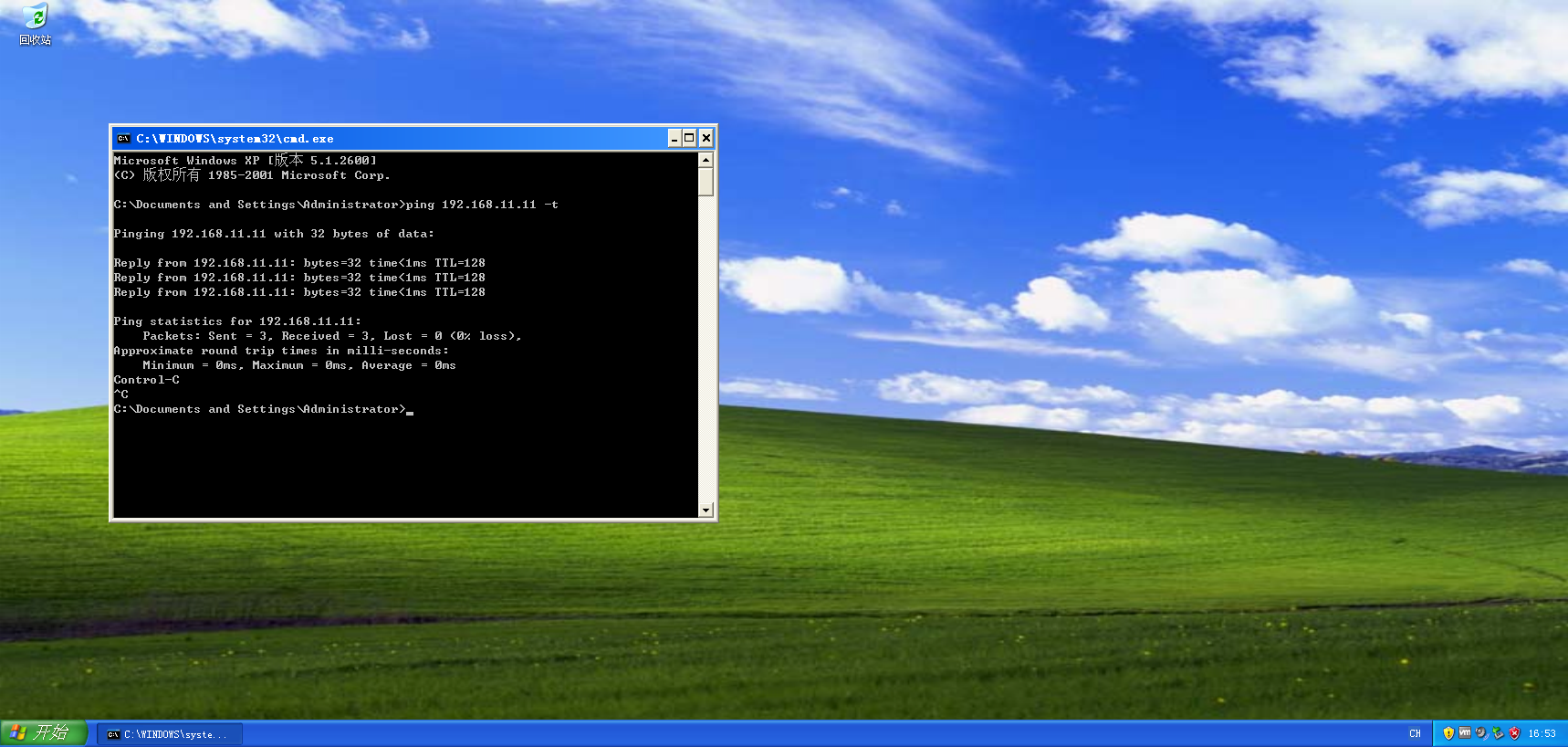Click the console scrollbar up arrow
Screen dimensions: 1568x747
pyautogui.click(x=706, y=160)
